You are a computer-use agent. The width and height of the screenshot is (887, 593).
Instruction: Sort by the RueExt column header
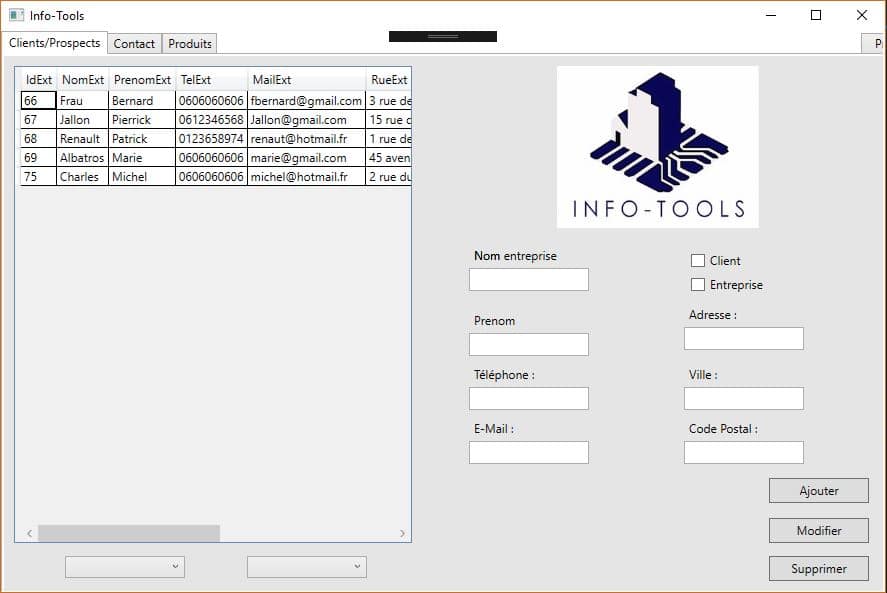(389, 80)
